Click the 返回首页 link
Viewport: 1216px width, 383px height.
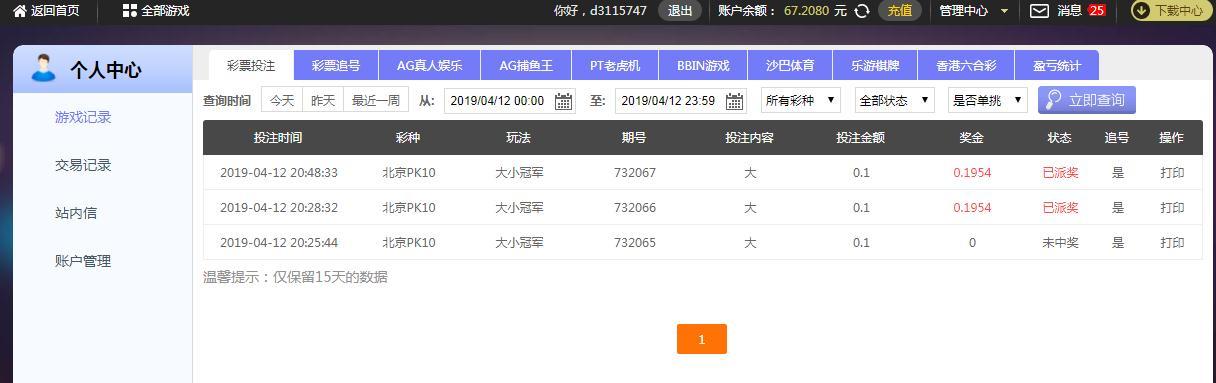[x=55, y=11]
